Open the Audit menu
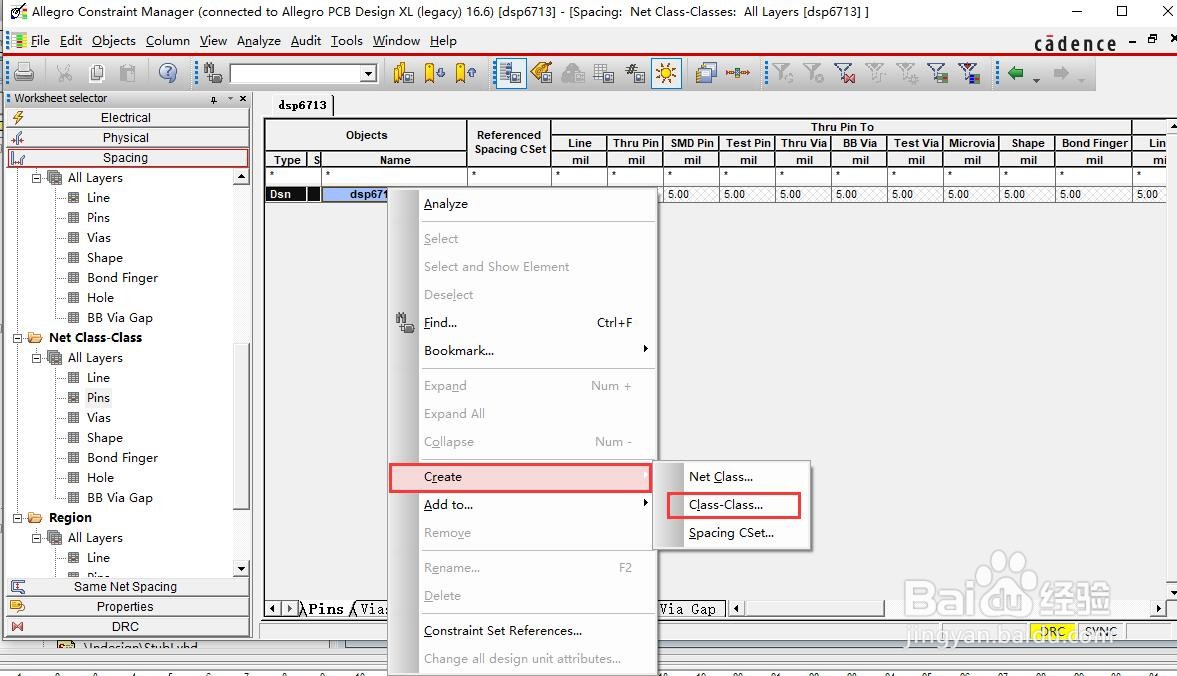The height and width of the screenshot is (676, 1177). click(x=306, y=41)
